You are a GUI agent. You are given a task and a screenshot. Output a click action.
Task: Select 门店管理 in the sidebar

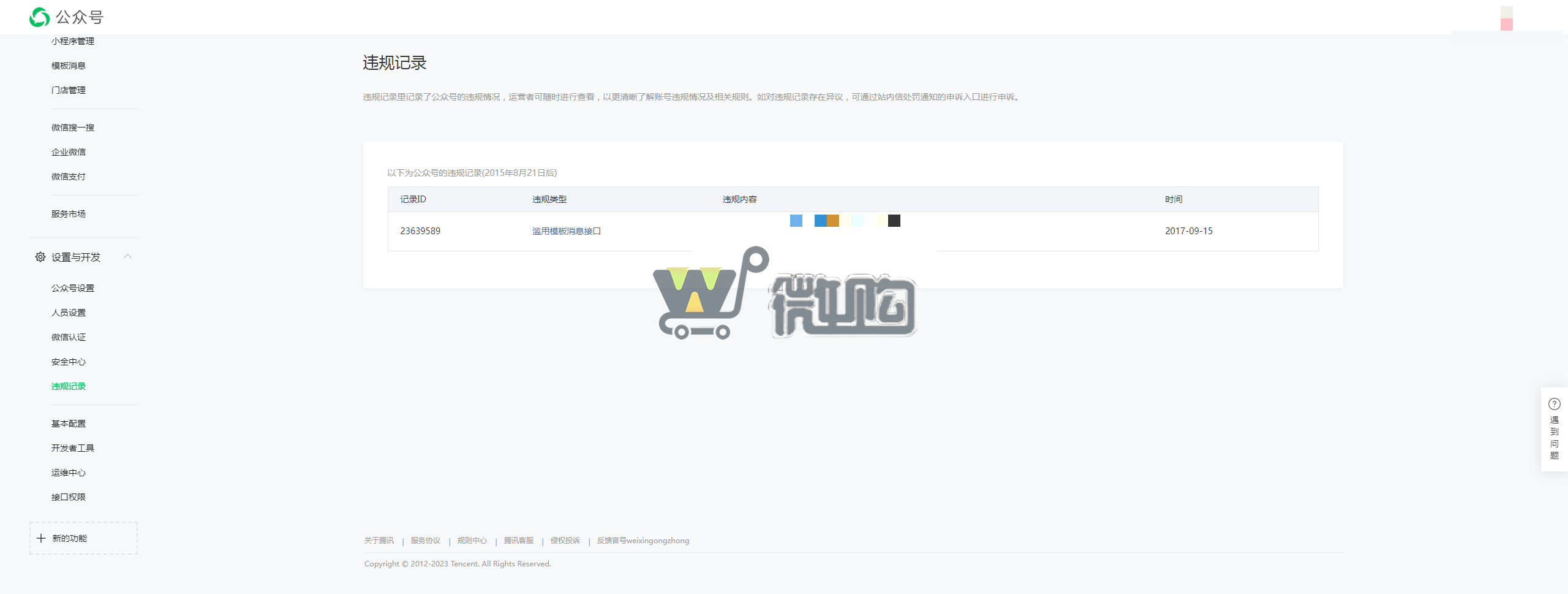tap(69, 90)
